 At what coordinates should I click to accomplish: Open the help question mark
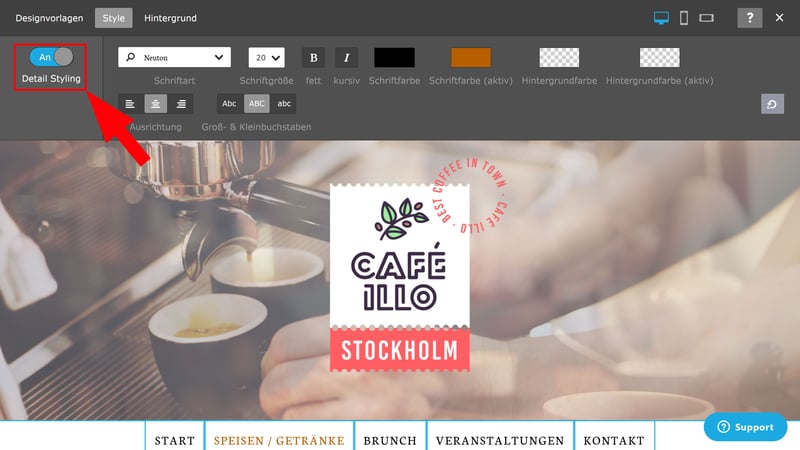point(749,18)
